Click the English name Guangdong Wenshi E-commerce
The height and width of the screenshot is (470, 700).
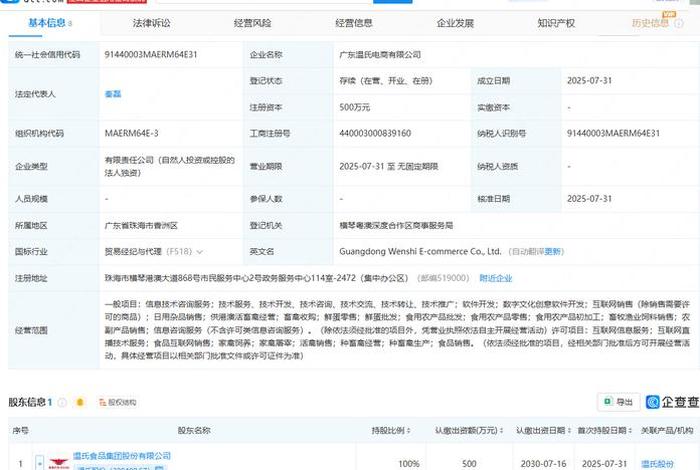(x=420, y=251)
